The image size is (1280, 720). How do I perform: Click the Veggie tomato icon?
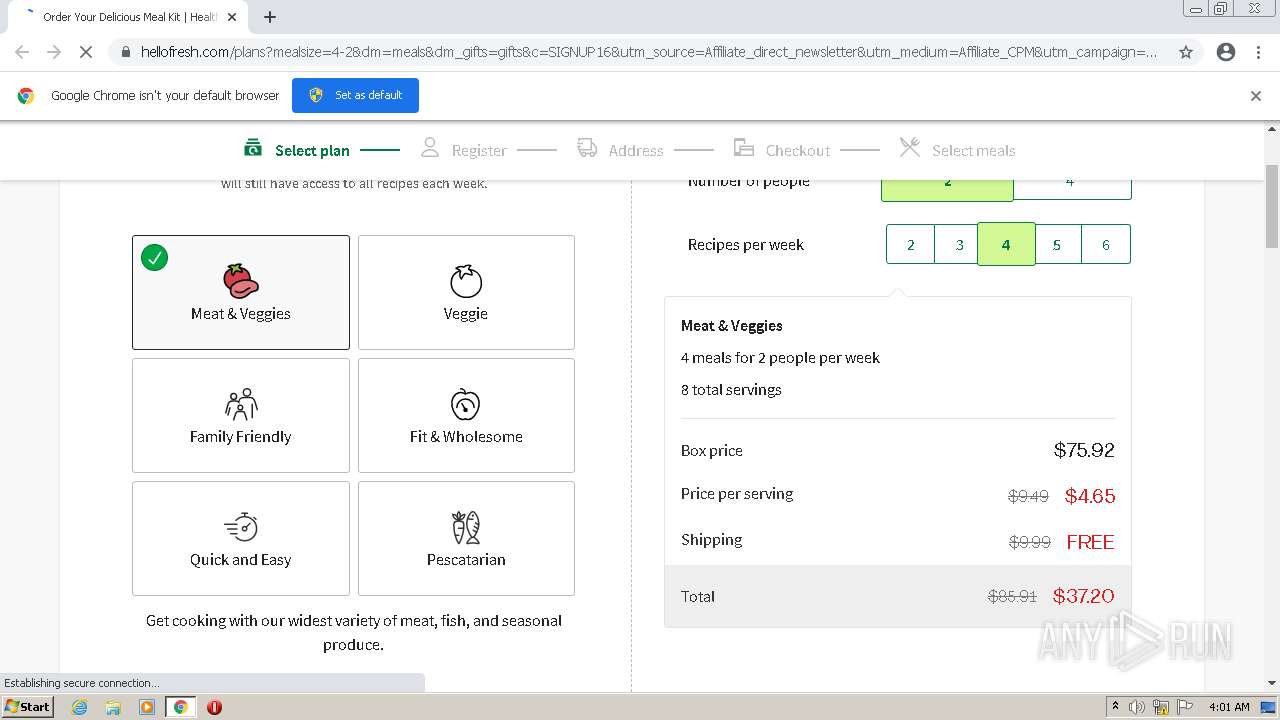coord(466,281)
